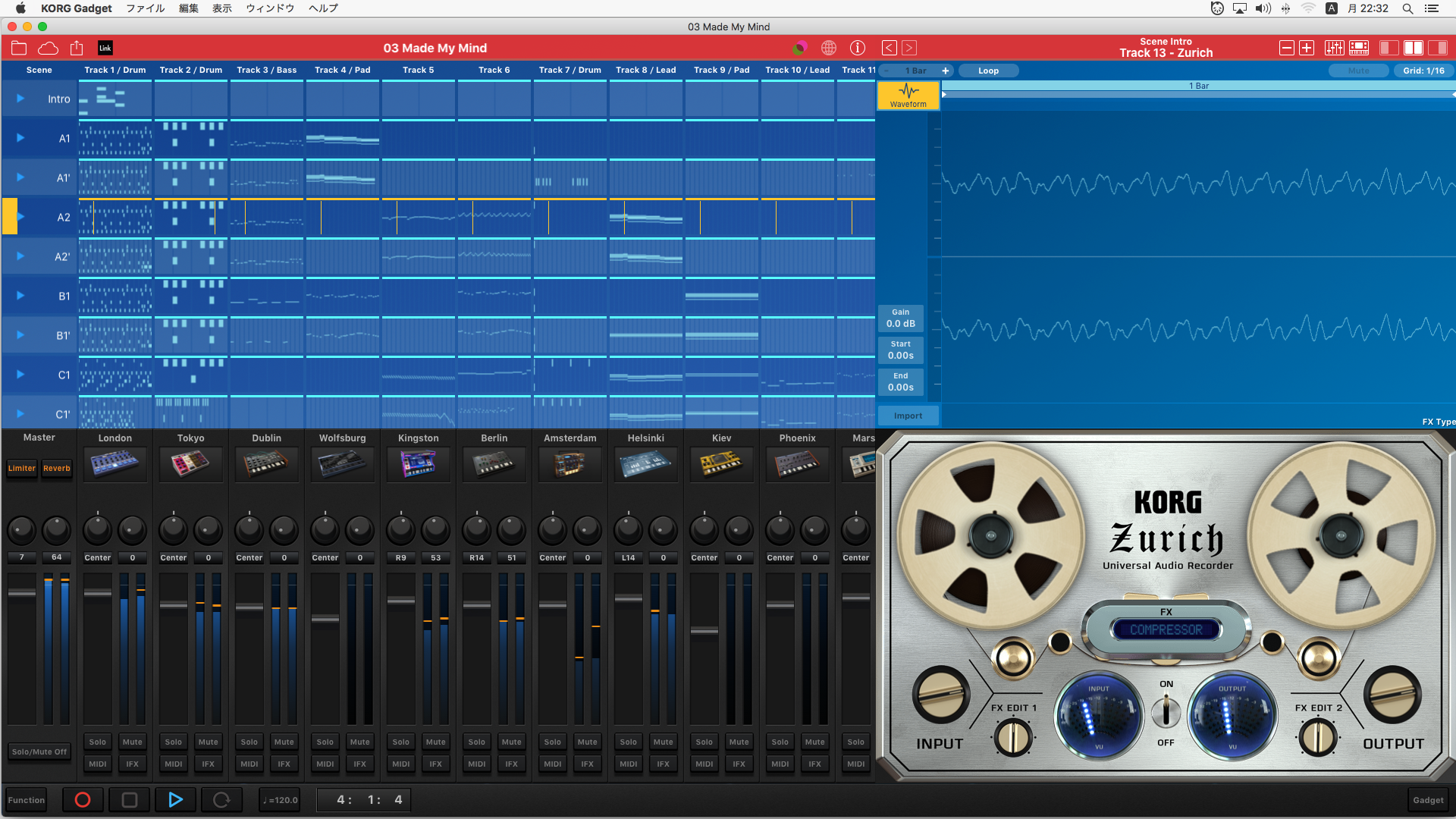Open the Amsterdam gadget thumbnail
Viewport: 1456px width, 819px height.
point(570,463)
